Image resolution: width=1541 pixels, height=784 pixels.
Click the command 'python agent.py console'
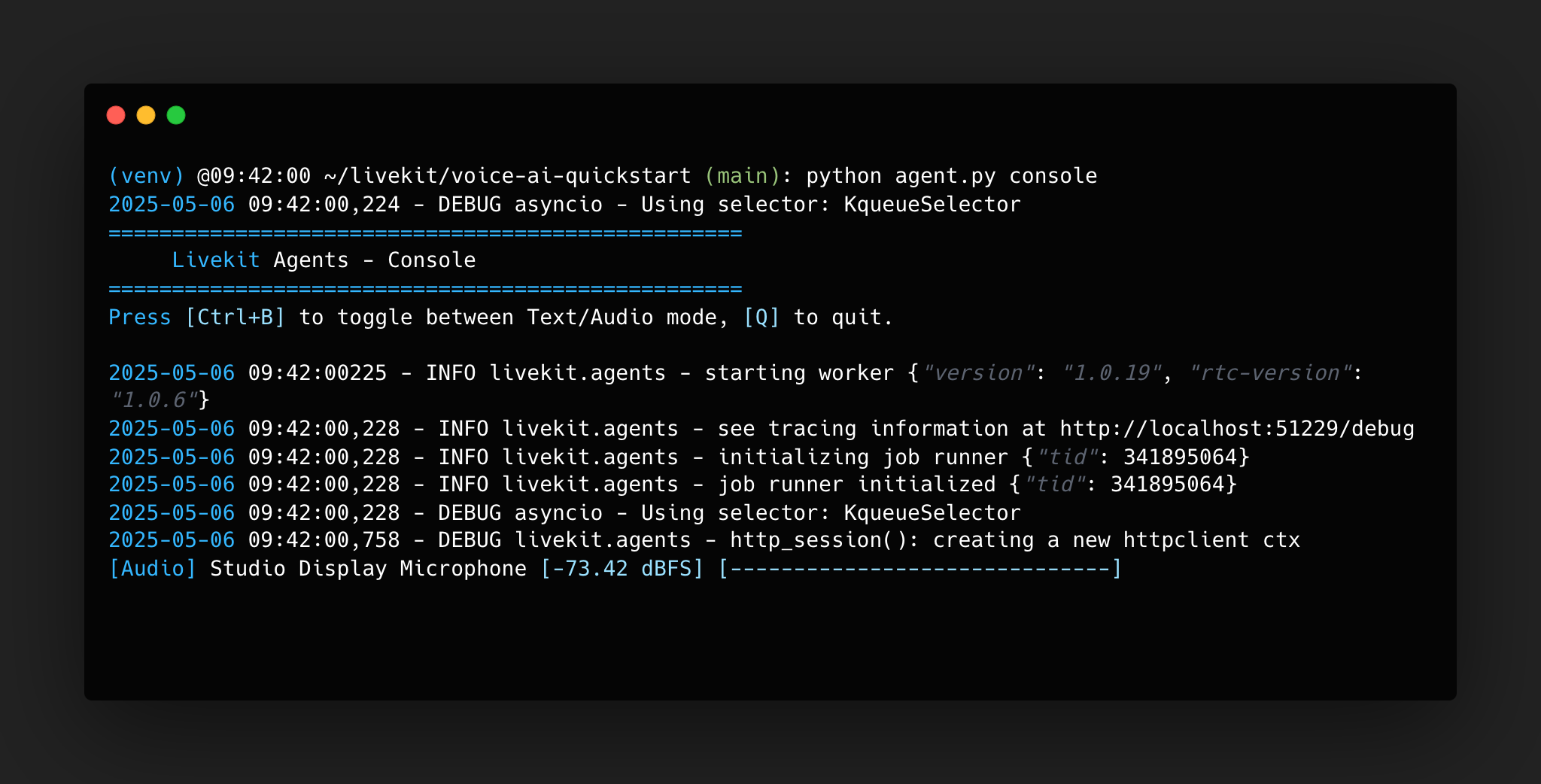951,176
